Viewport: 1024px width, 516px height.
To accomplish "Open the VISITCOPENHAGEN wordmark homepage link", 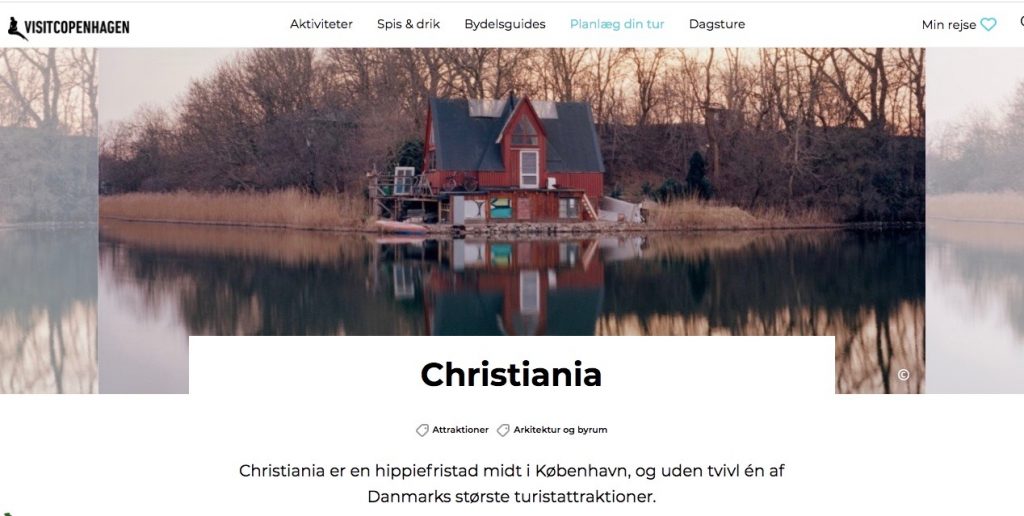I will point(77,27).
